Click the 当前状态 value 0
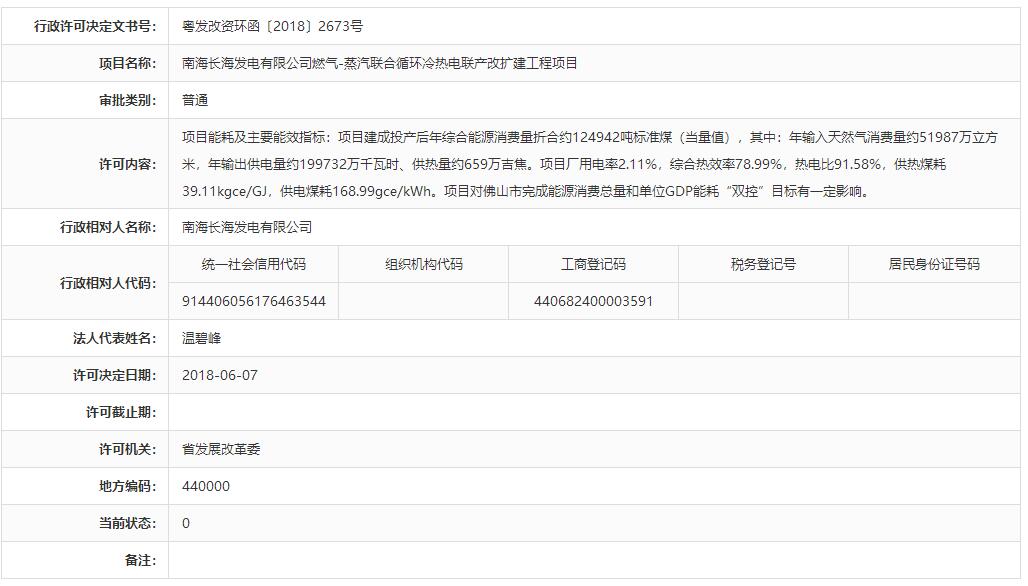Image resolution: width=1028 pixels, height=586 pixels. click(186, 524)
